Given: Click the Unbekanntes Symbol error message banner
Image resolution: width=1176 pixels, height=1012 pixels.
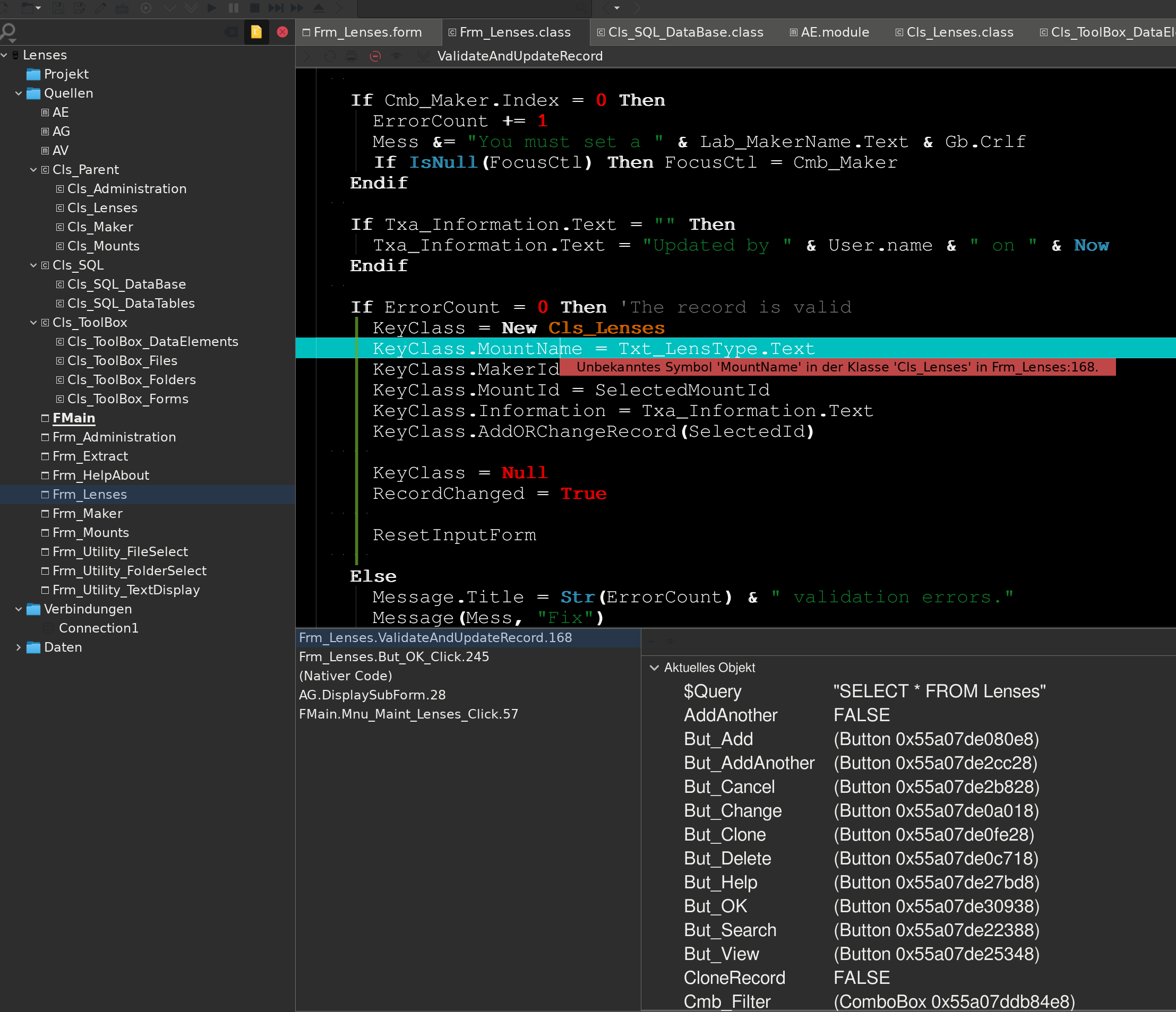Looking at the screenshot, I should pos(837,367).
